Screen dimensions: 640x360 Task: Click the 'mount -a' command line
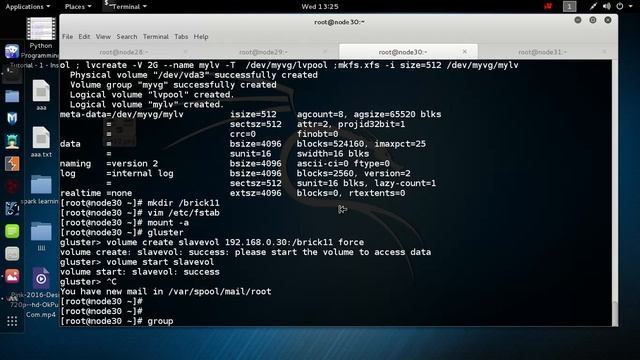[x=124, y=222]
